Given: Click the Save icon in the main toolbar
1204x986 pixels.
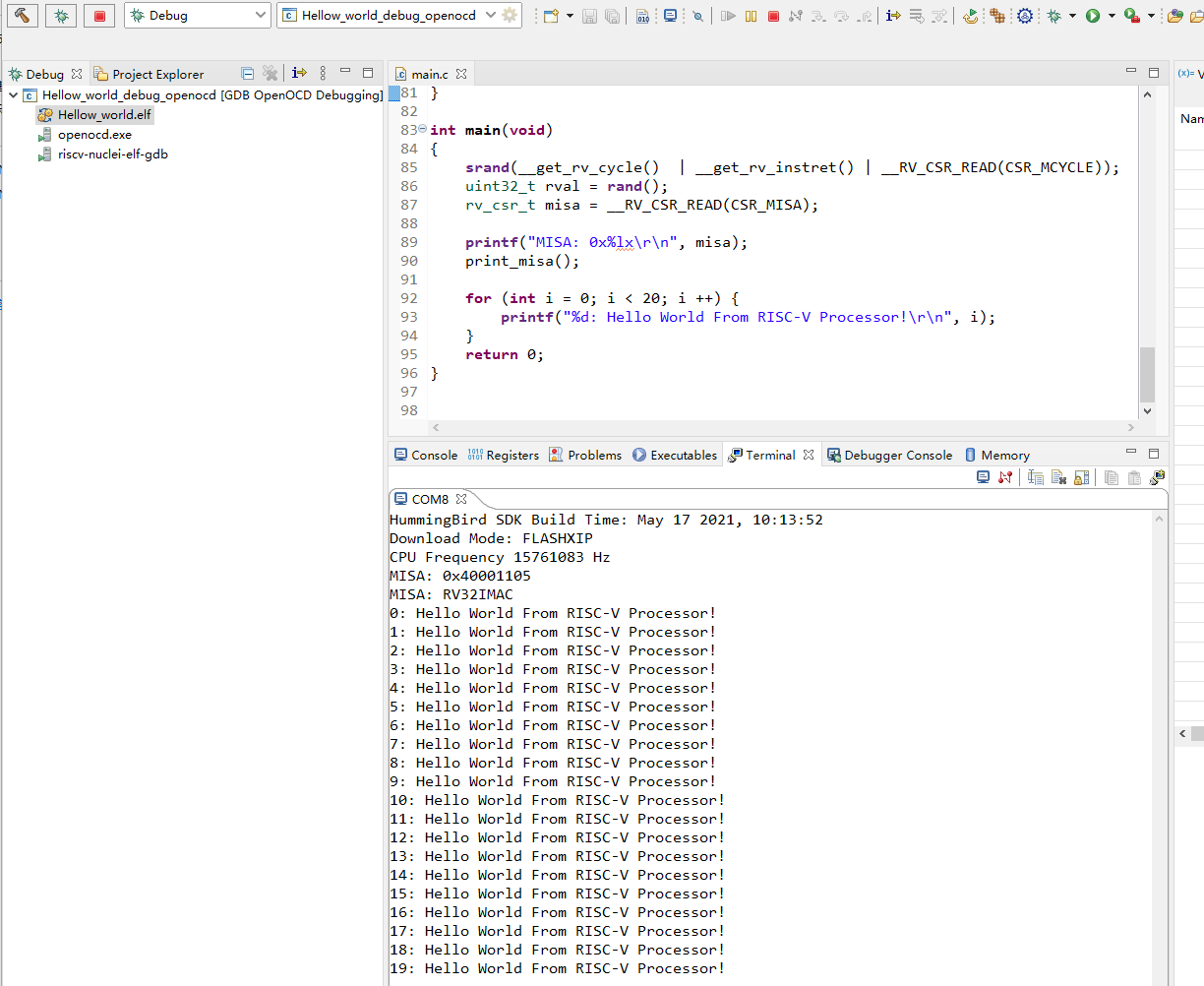Looking at the screenshot, I should (589, 16).
